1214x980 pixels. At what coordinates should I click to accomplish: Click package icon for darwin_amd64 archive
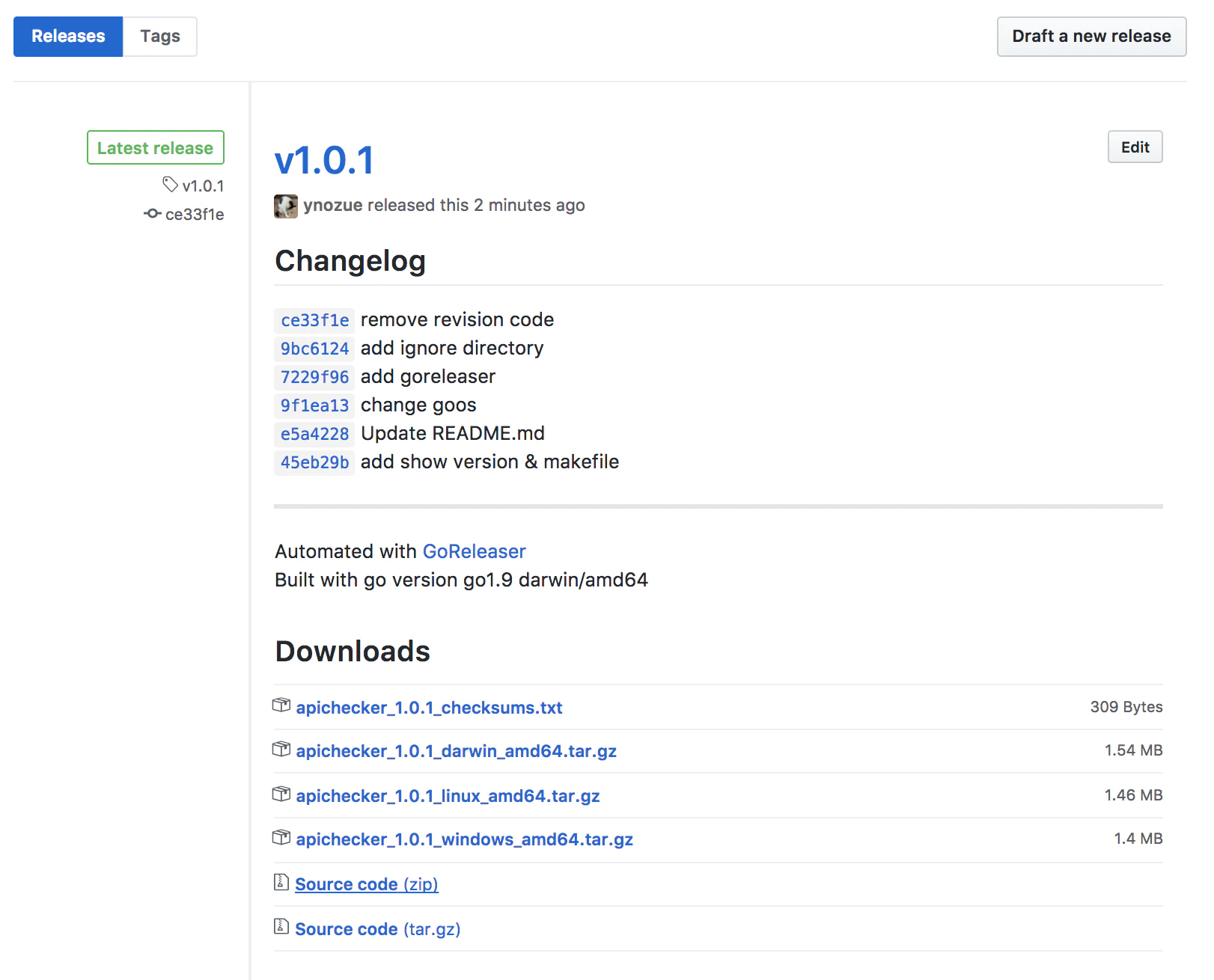281,748
